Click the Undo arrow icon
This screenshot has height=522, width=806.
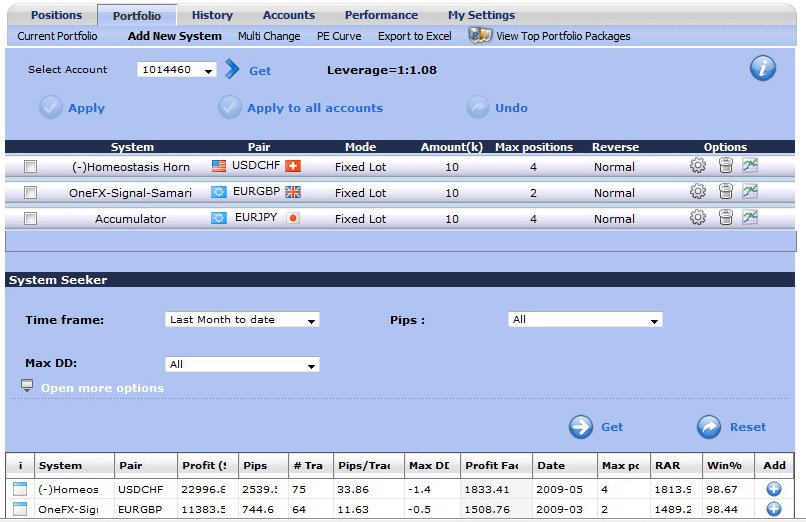click(478, 107)
